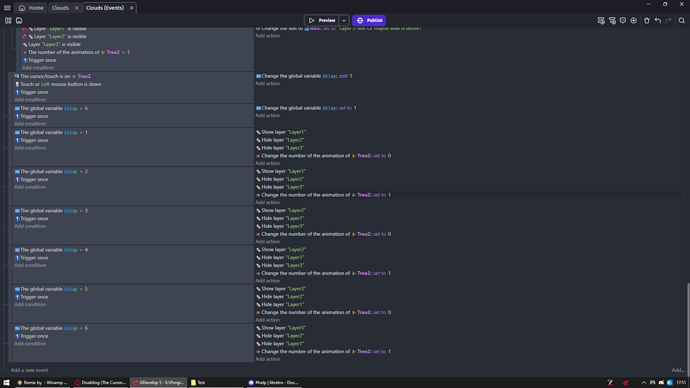The height and width of the screenshot is (388, 690).
Task: Click the Publish button
Action: click(x=369, y=20)
